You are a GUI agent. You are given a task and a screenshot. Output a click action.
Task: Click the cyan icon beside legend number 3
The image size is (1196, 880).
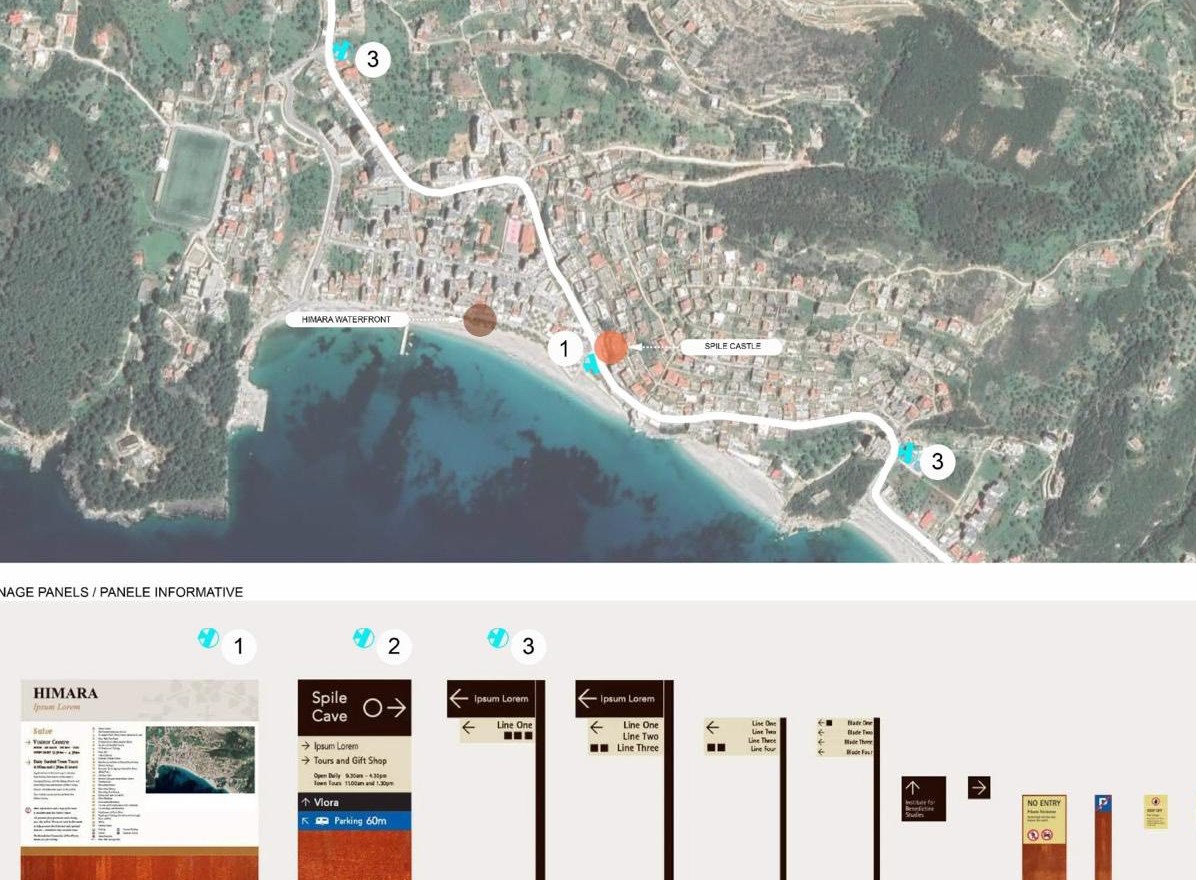498,638
